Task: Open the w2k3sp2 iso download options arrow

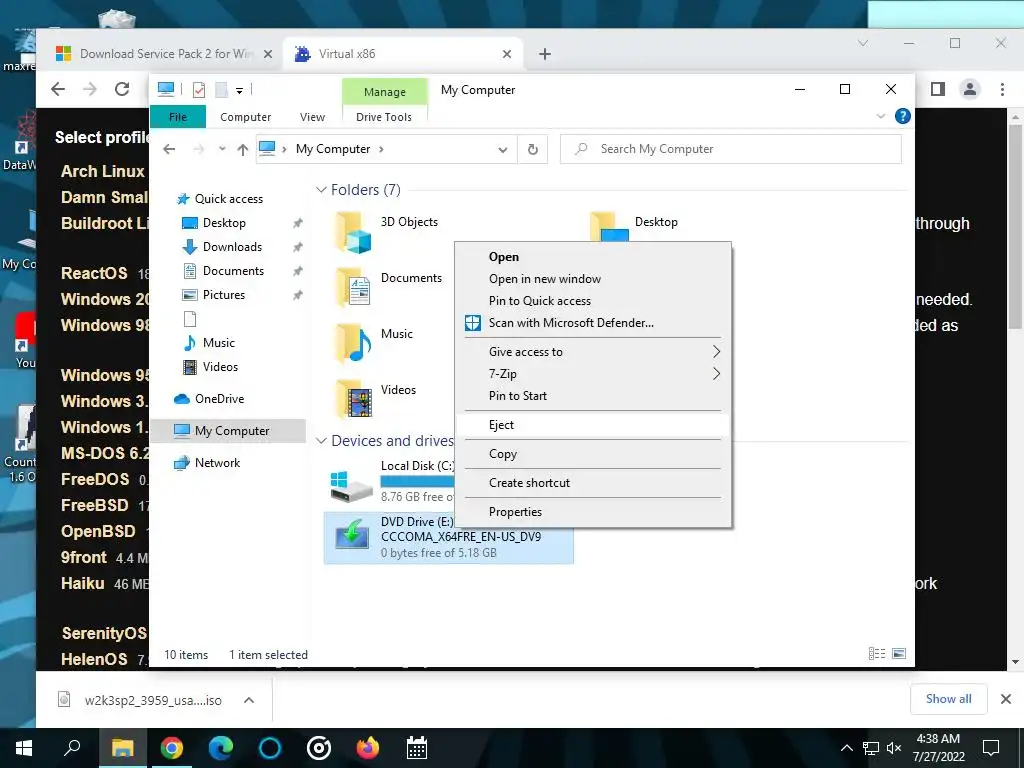Action: tap(249, 700)
